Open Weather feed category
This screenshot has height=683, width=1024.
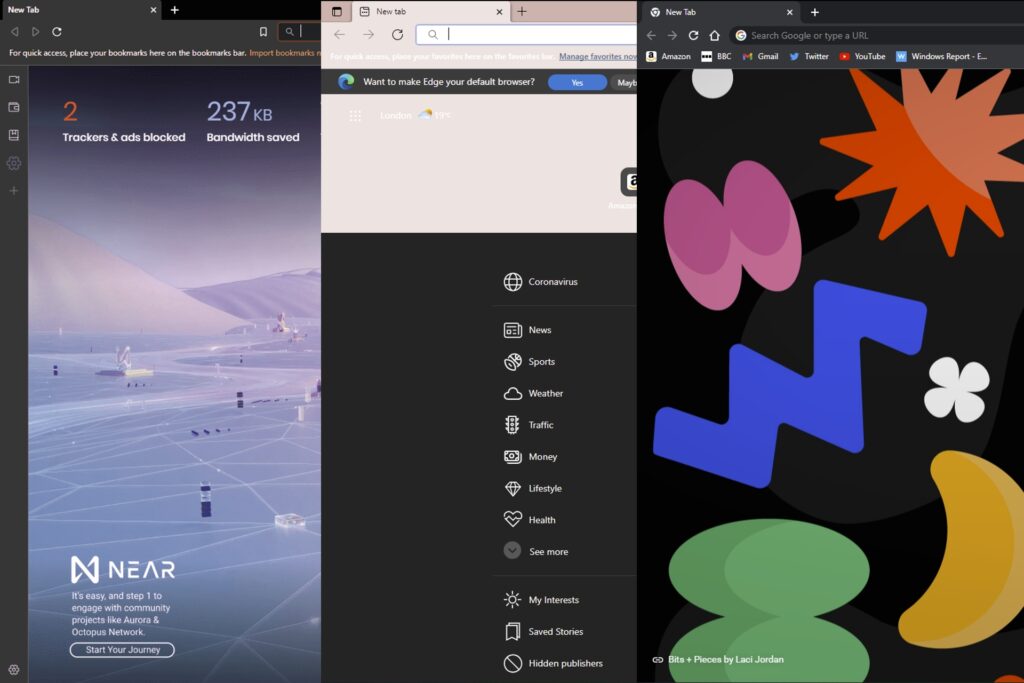(x=533, y=394)
